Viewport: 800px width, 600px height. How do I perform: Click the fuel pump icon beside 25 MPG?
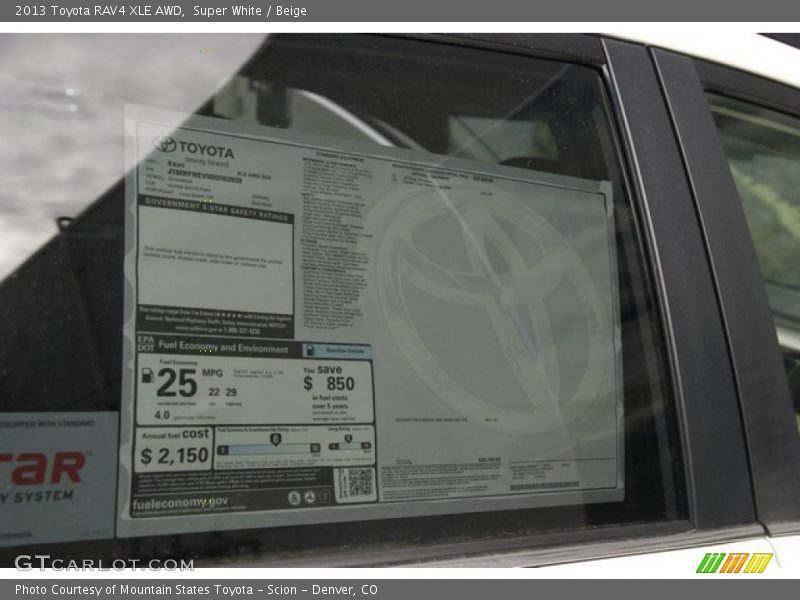(x=147, y=376)
